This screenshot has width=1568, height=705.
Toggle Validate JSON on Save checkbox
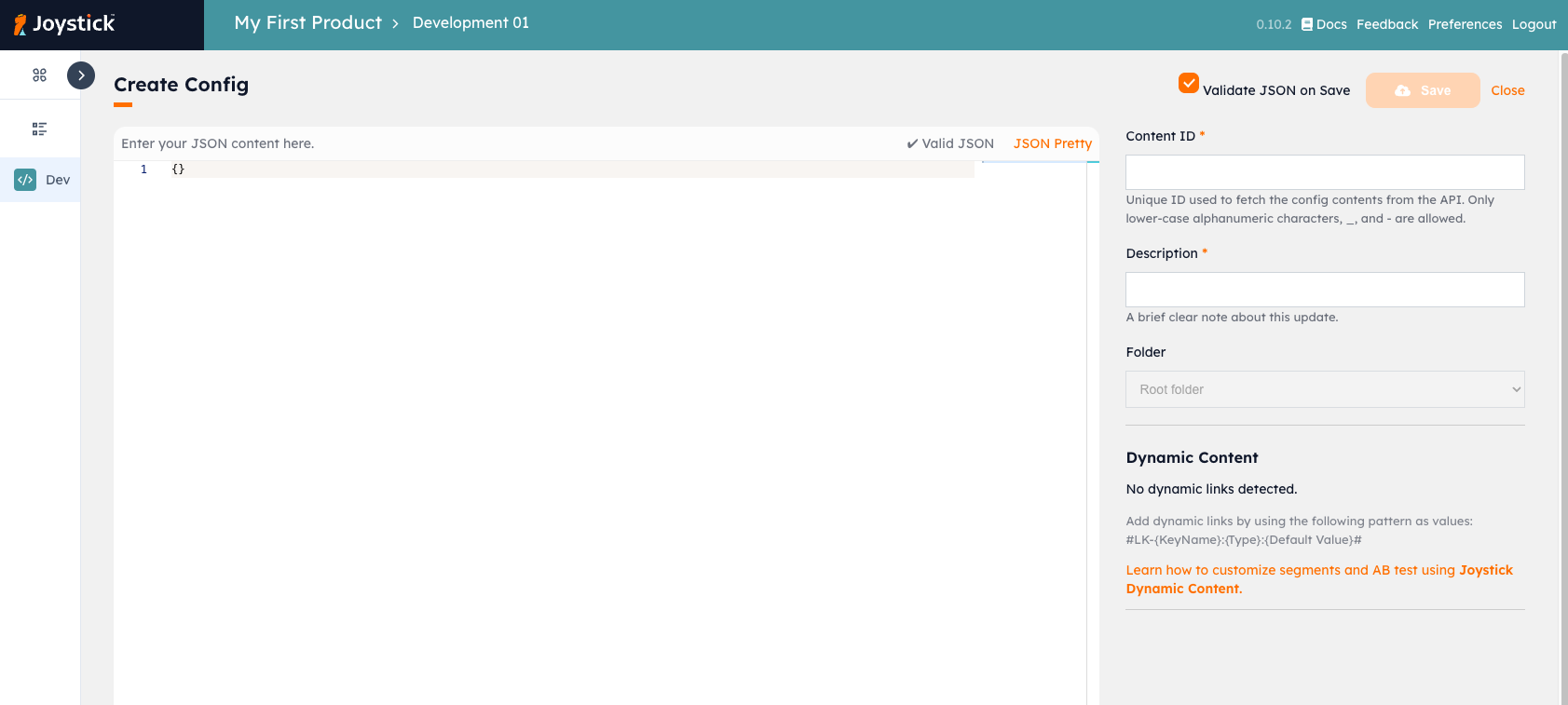coord(1189,83)
